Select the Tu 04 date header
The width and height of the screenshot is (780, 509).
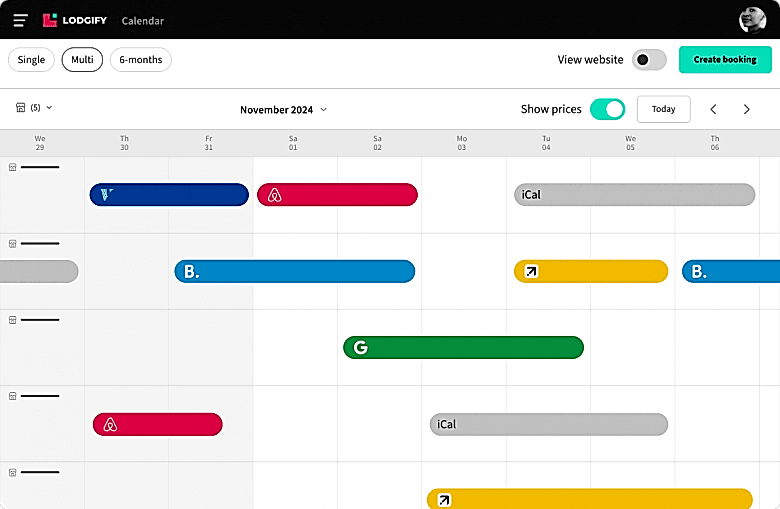tap(546, 143)
